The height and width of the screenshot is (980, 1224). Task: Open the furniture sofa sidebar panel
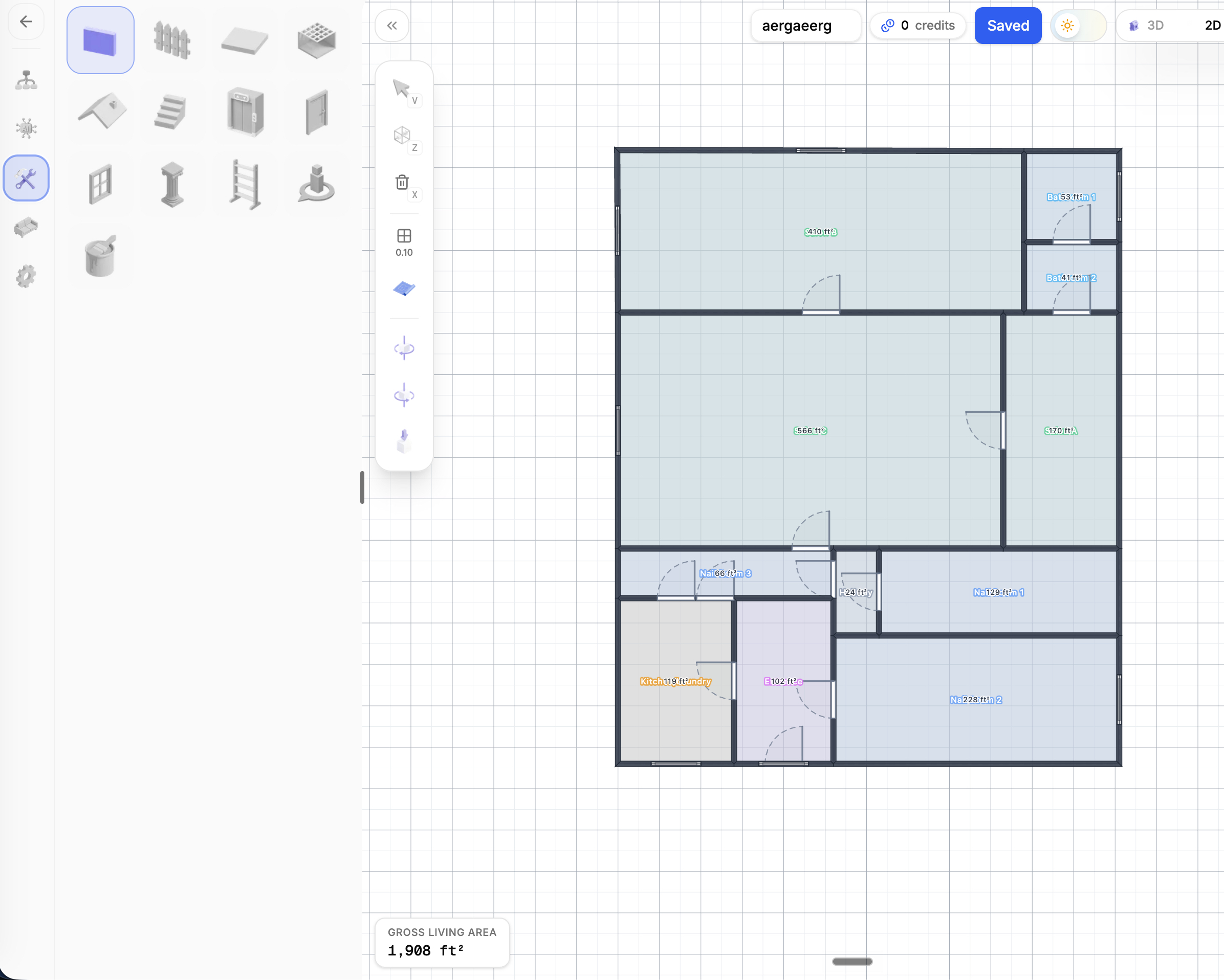(26, 227)
